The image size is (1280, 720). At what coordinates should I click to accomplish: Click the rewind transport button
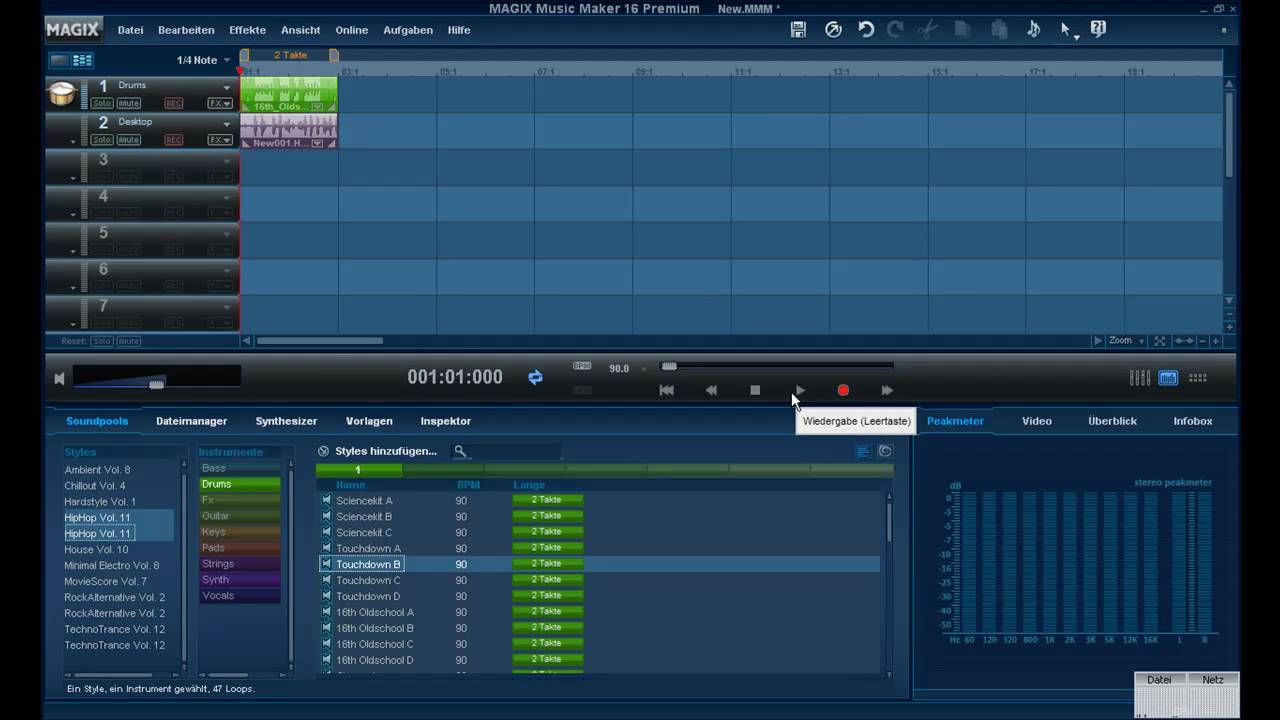[x=711, y=390]
